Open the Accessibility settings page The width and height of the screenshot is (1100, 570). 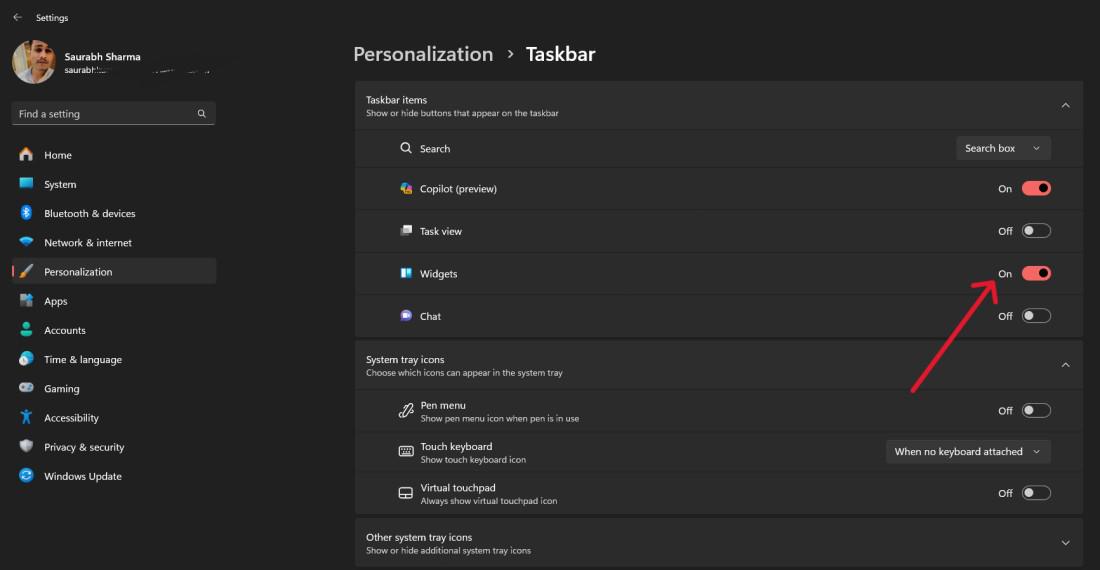[x=71, y=418]
